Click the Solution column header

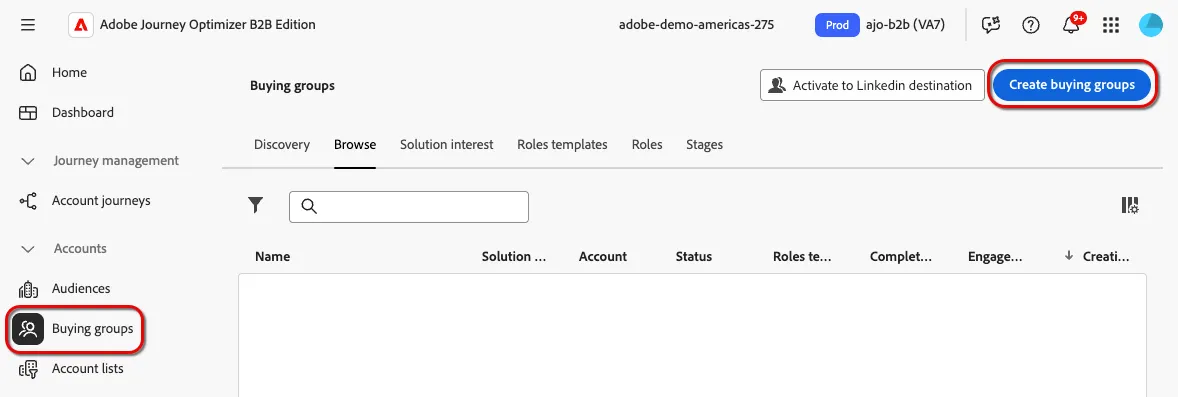[x=514, y=256]
